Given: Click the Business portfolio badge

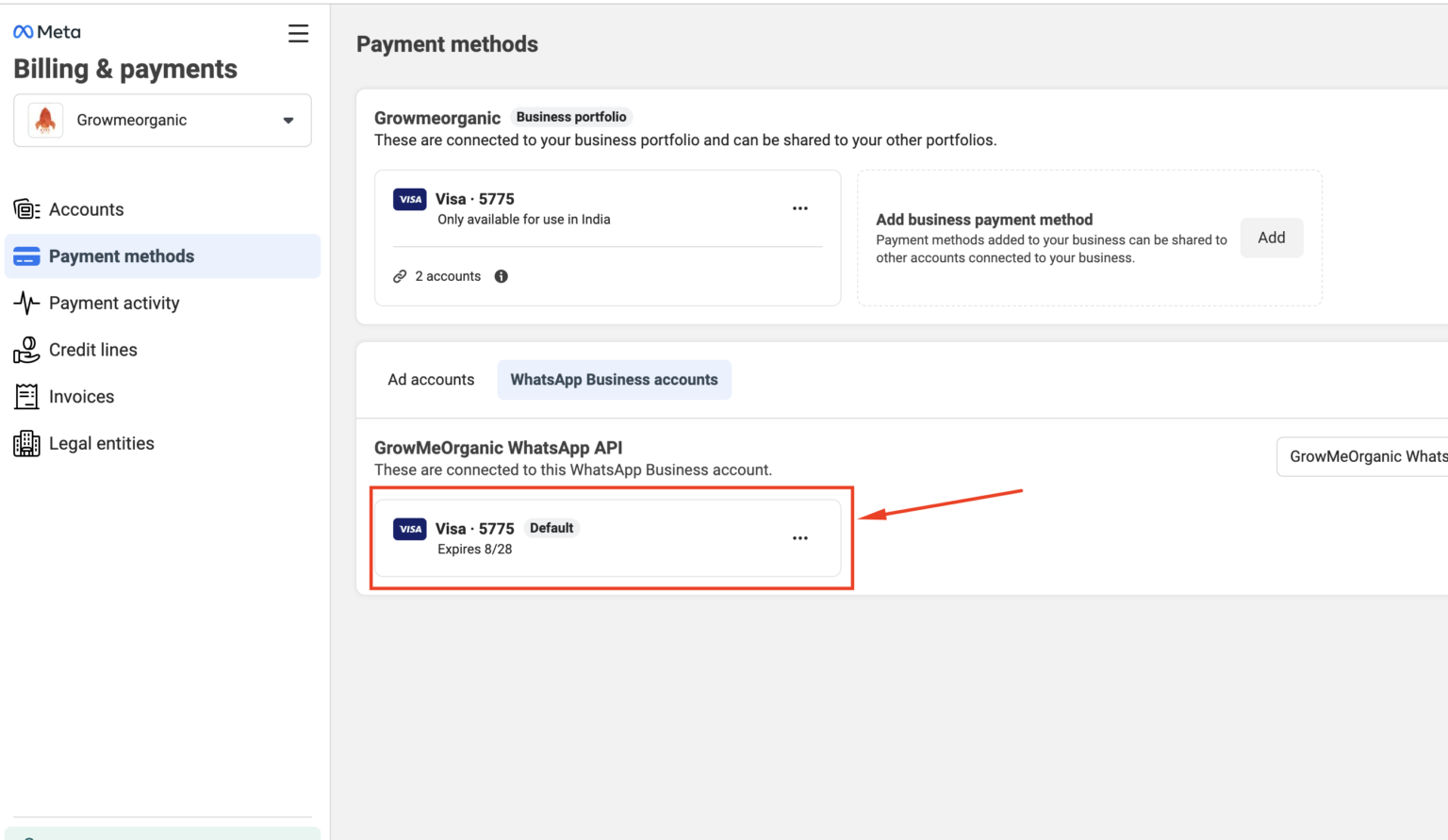Looking at the screenshot, I should click(571, 117).
